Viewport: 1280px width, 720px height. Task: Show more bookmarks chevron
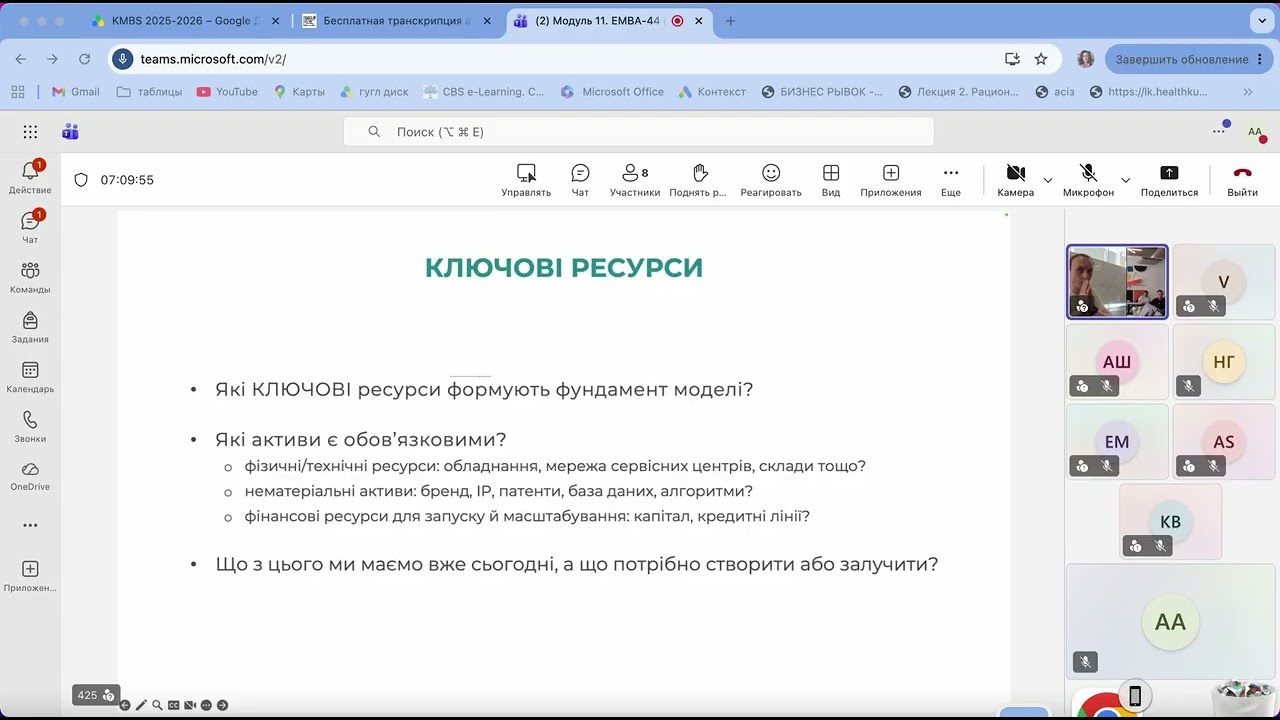pos(1248,91)
